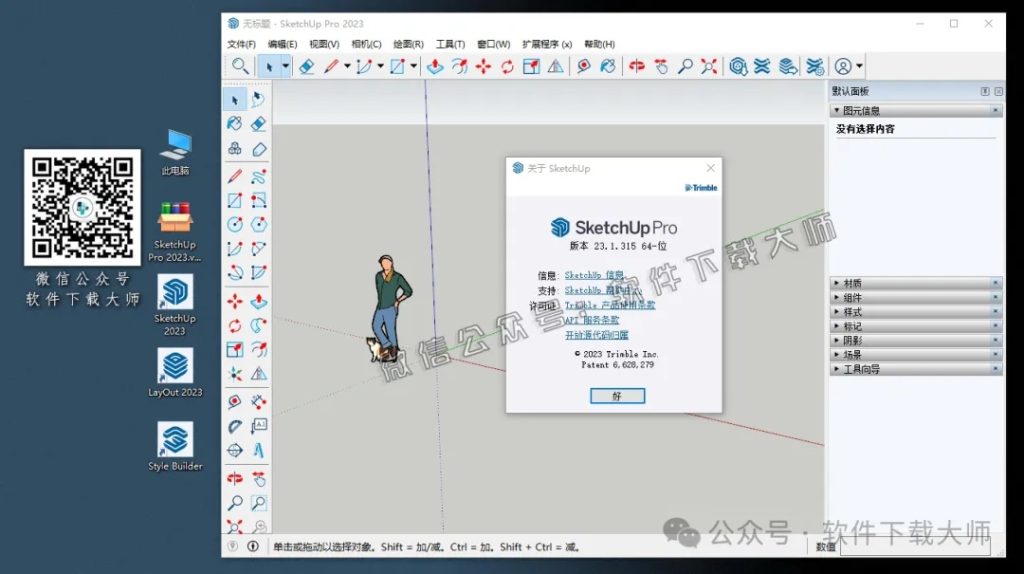This screenshot has height=574, width=1024.
Task: Open the 扩展程序(x) menu
Action: tap(547, 44)
